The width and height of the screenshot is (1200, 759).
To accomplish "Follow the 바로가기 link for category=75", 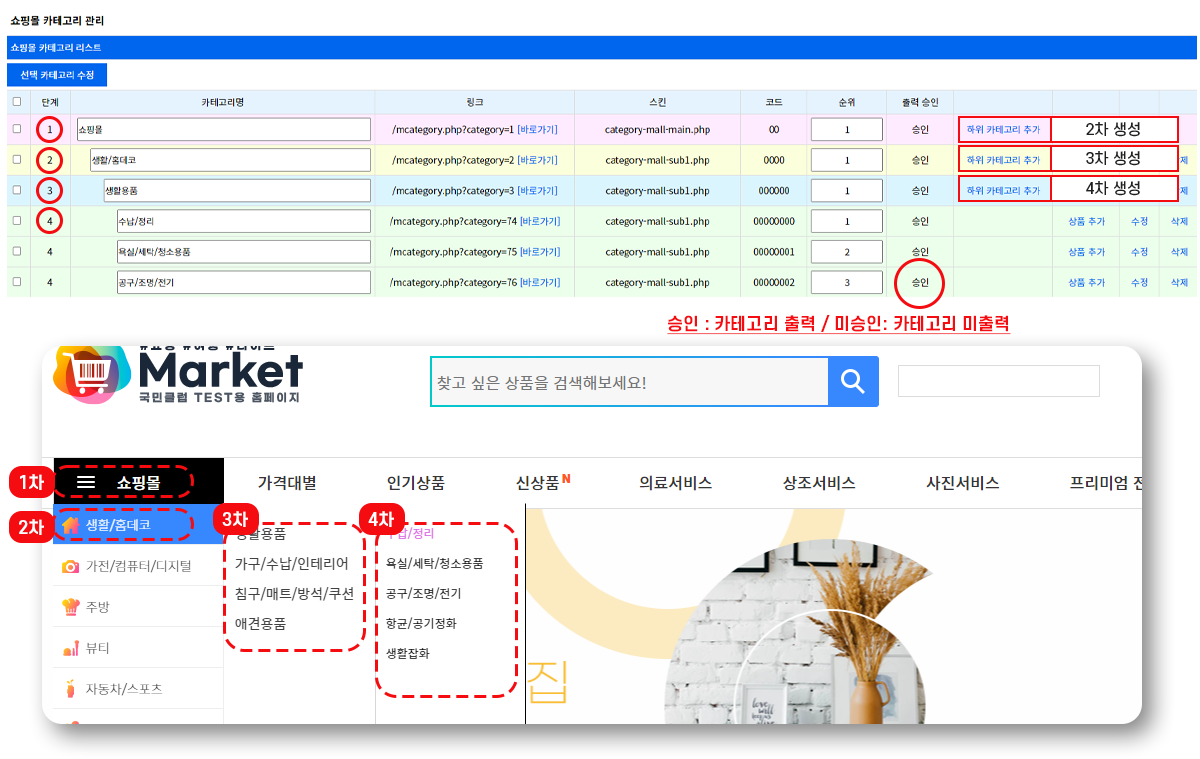I will click(540, 252).
